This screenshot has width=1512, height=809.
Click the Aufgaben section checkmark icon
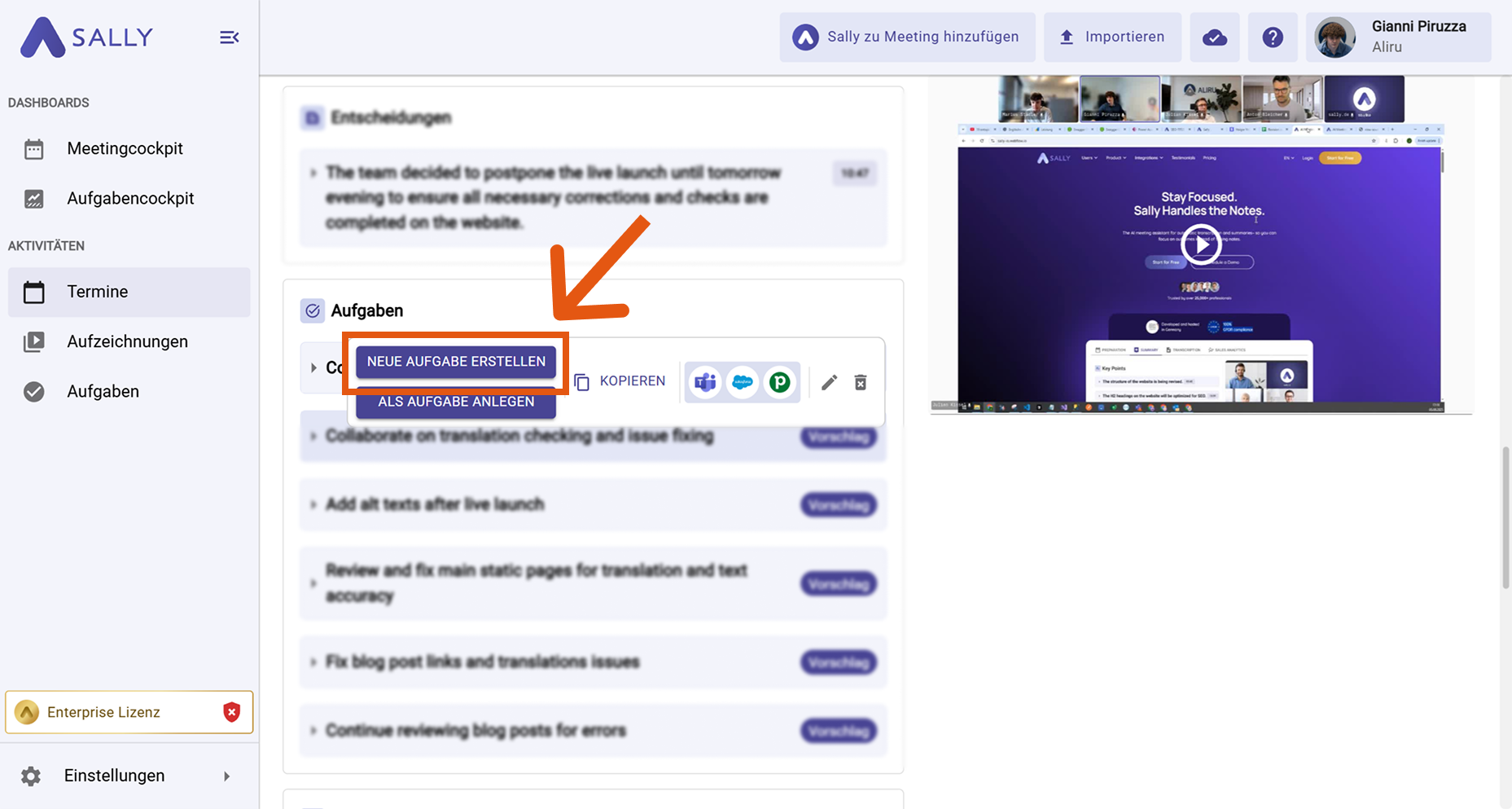click(x=313, y=310)
